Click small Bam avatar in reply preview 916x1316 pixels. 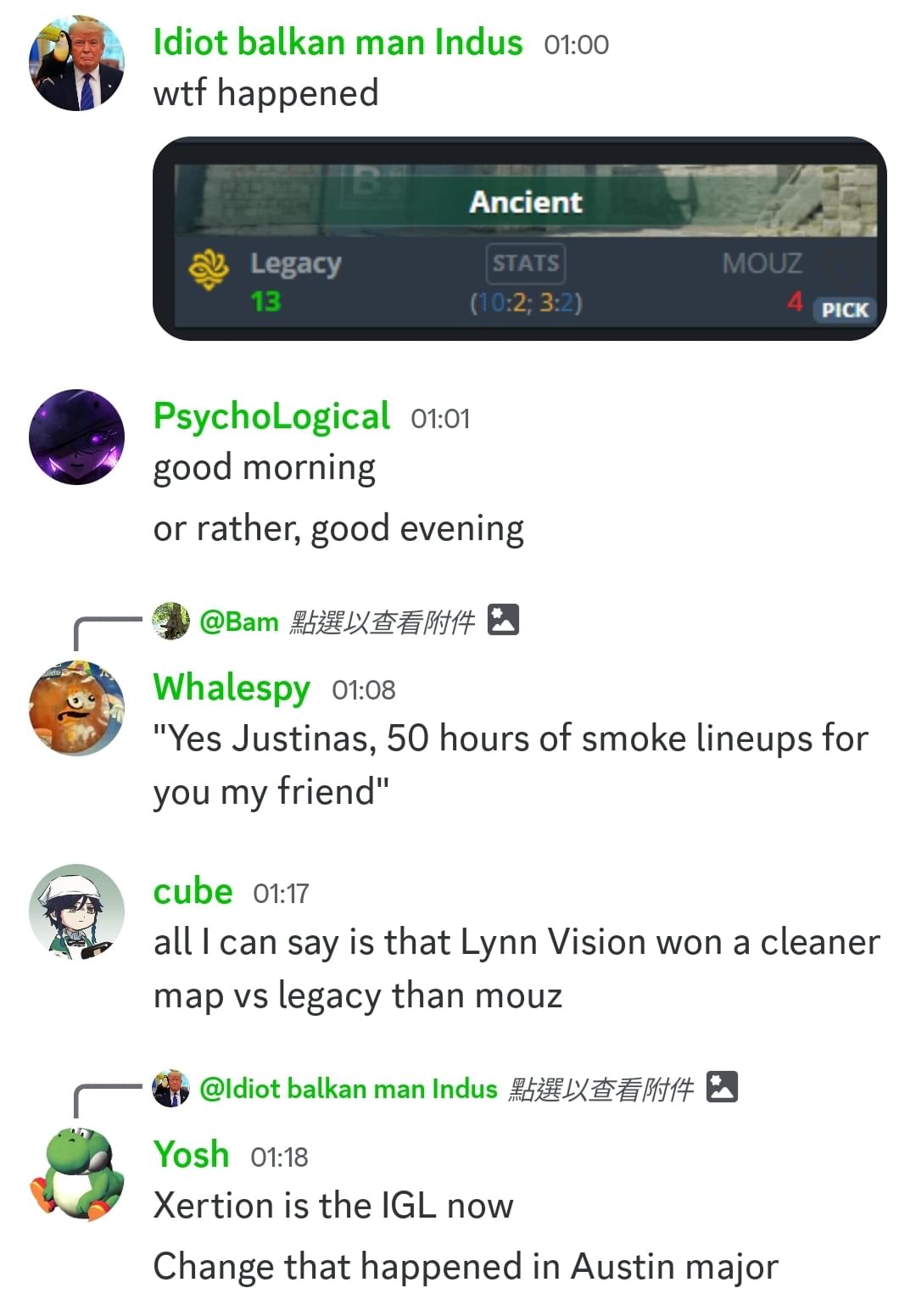pyautogui.click(x=170, y=621)
